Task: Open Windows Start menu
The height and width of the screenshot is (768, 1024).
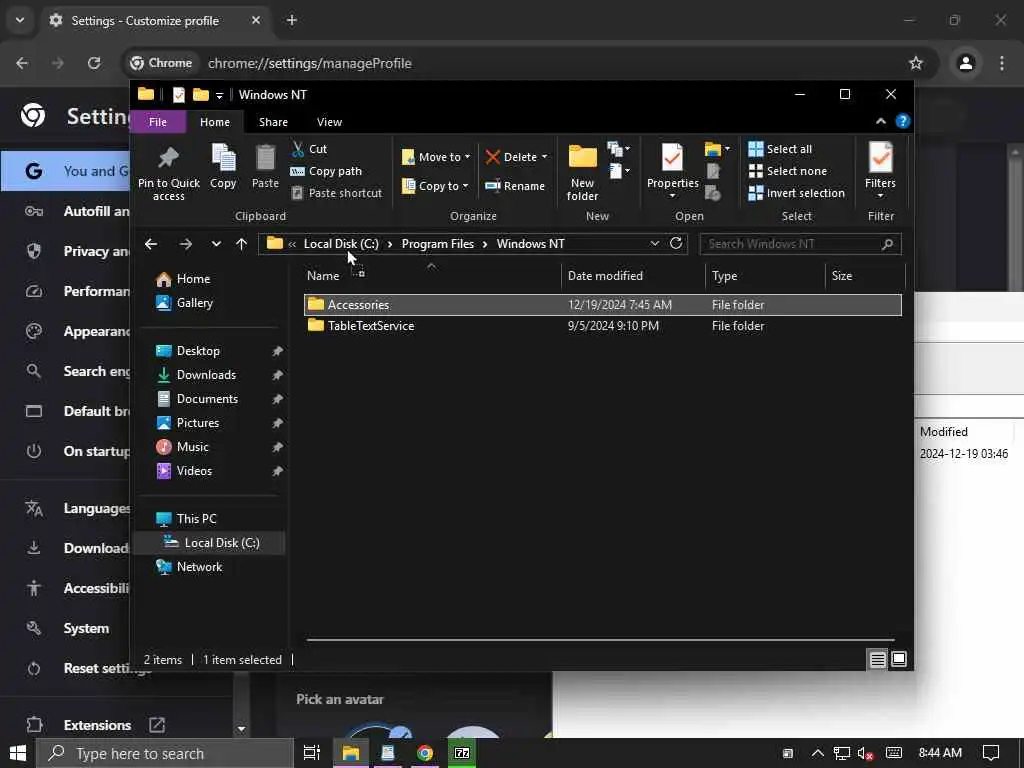Action: (x=18, y=754)
